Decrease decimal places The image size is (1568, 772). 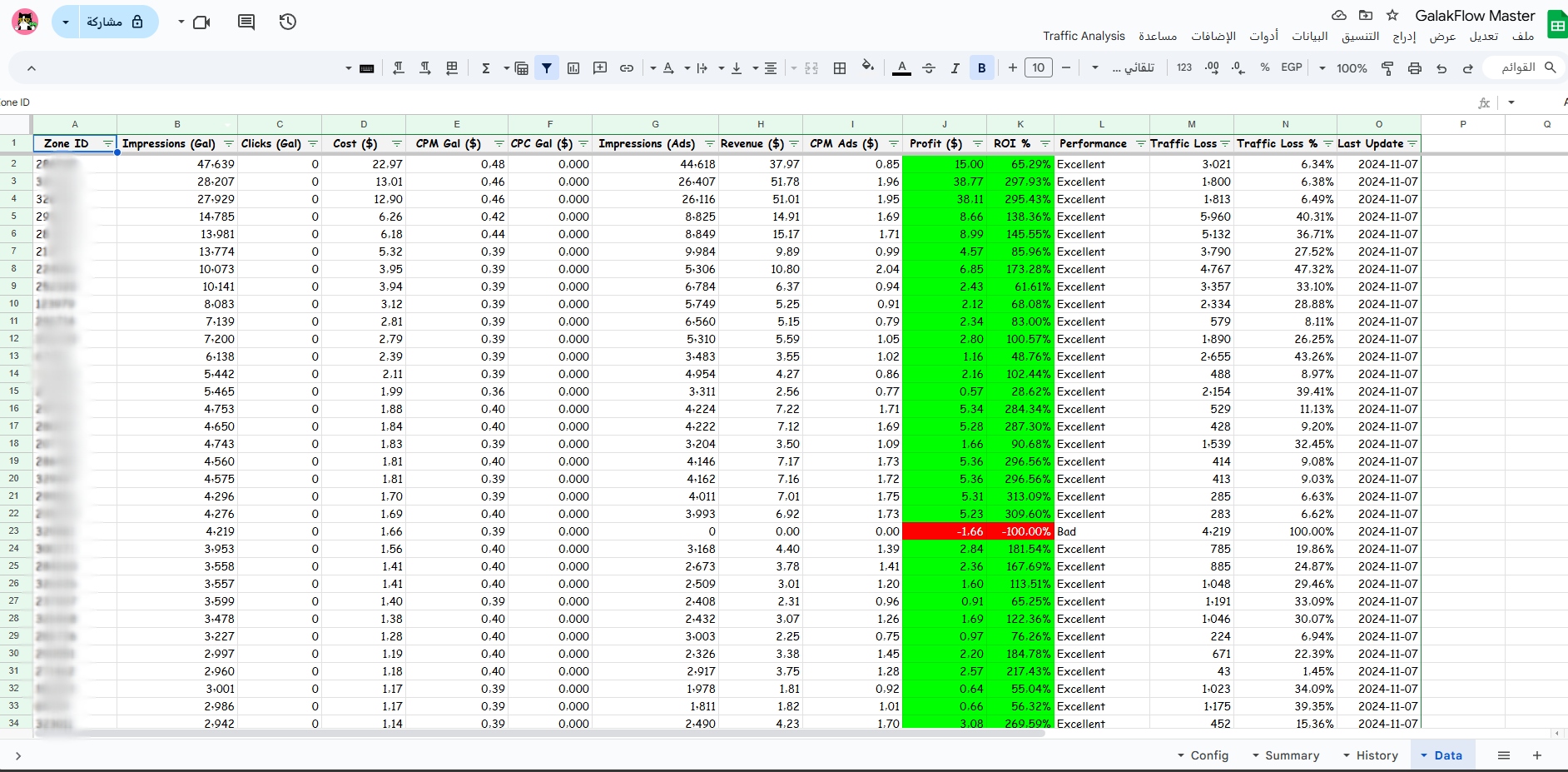(x=1238, y=68)
